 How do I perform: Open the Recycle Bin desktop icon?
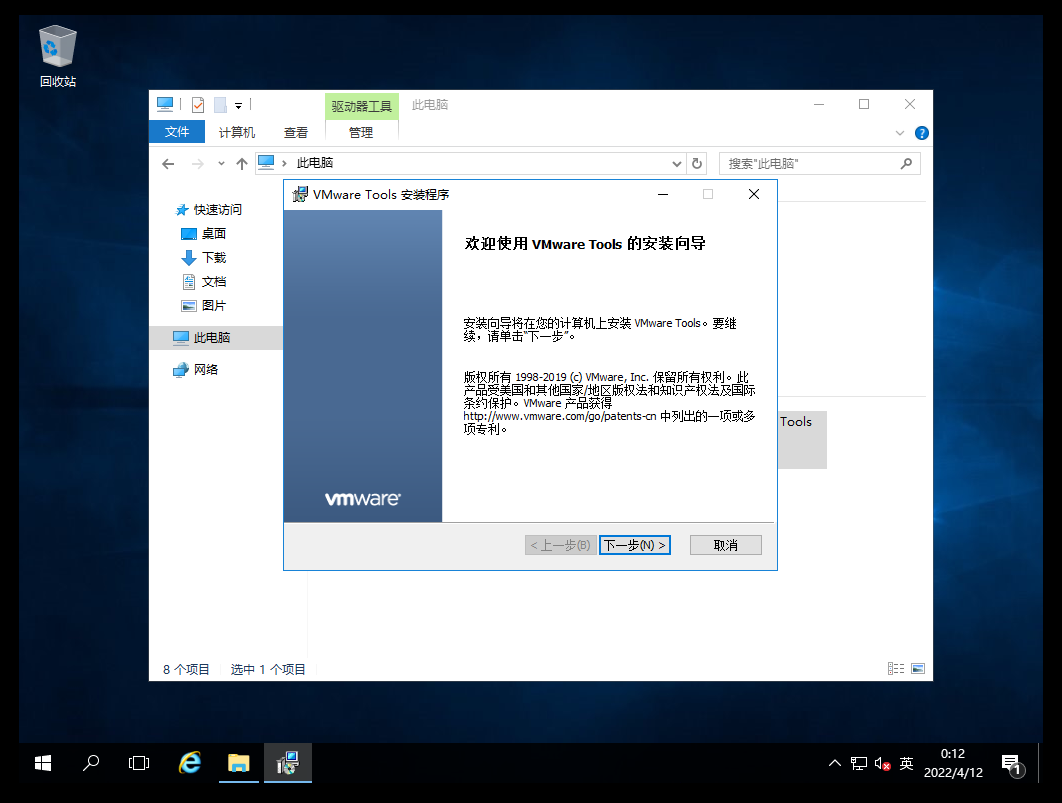pyautogui.click(x=58, y=56)
